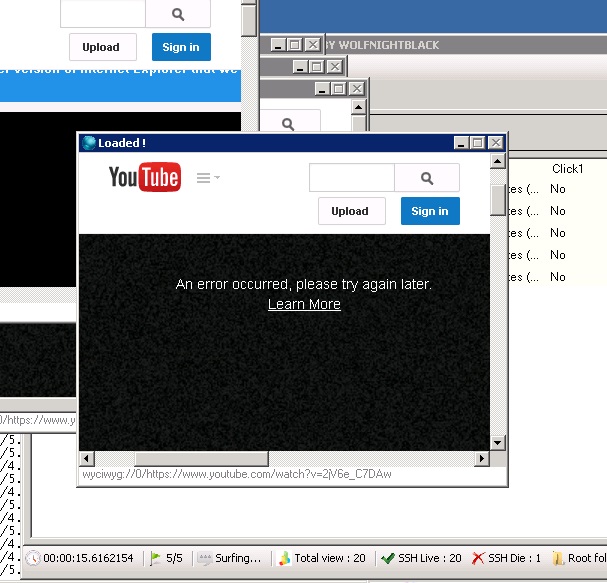607x583 pixels.
Task: Click the scroll-up arrow in the third stacked window
Action: (x=358, y=107)
